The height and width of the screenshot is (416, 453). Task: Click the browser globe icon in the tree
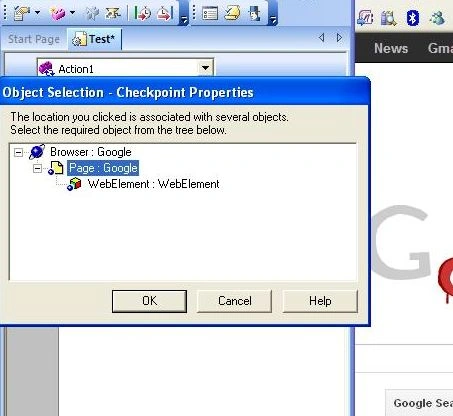pos(37,152)
